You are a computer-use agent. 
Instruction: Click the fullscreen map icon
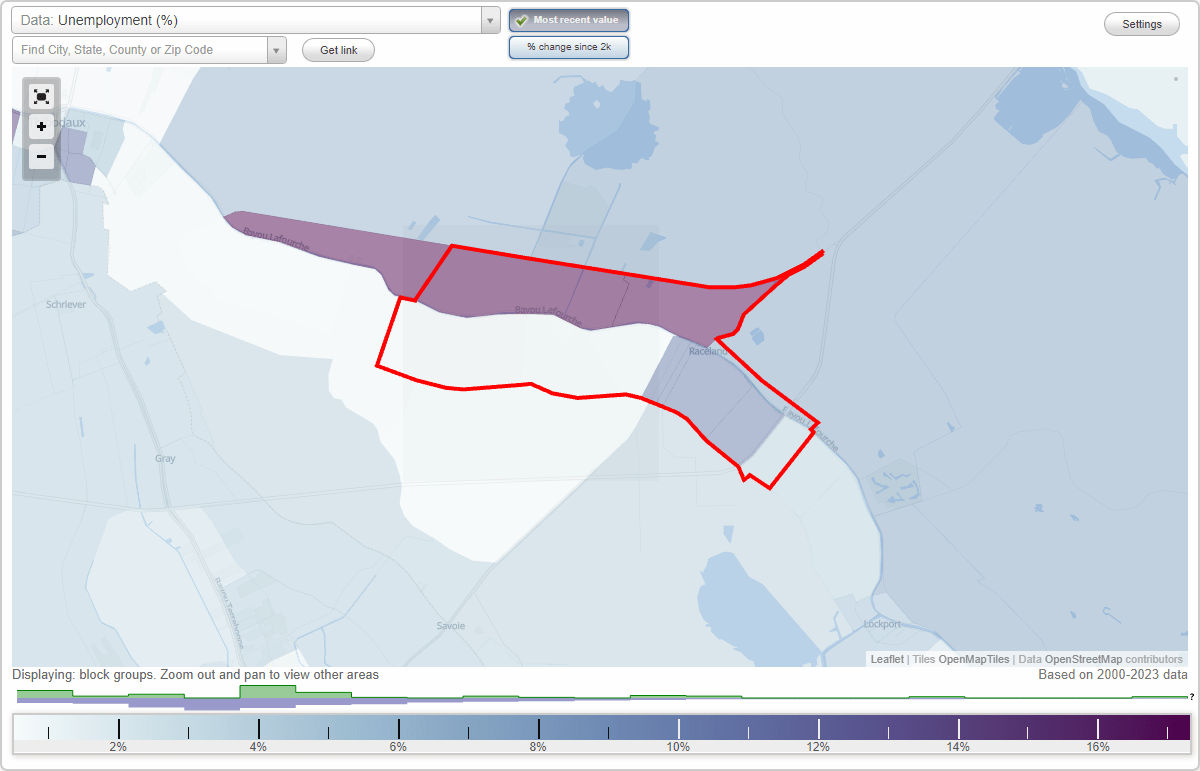(x=41, y=97)
